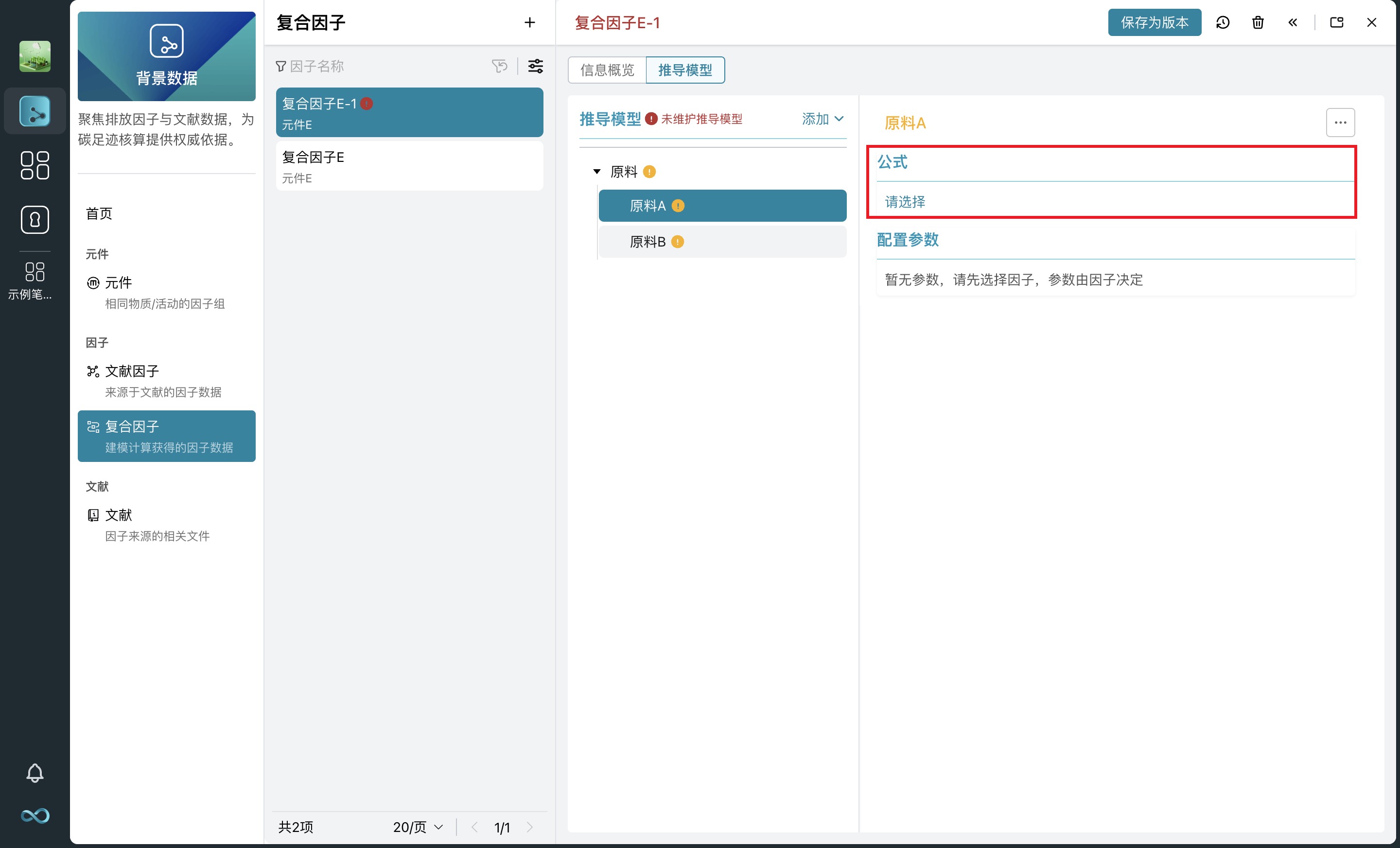Open the three-dot more options button
This screenshot has width=1400, height=848.
point(1340,123)
